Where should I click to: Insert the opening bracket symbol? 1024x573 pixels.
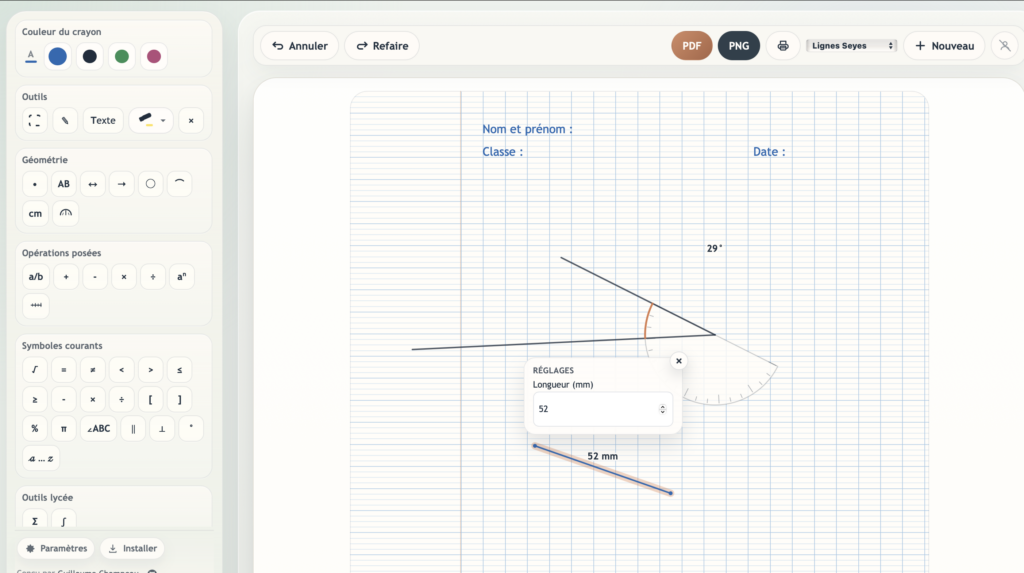150,399
